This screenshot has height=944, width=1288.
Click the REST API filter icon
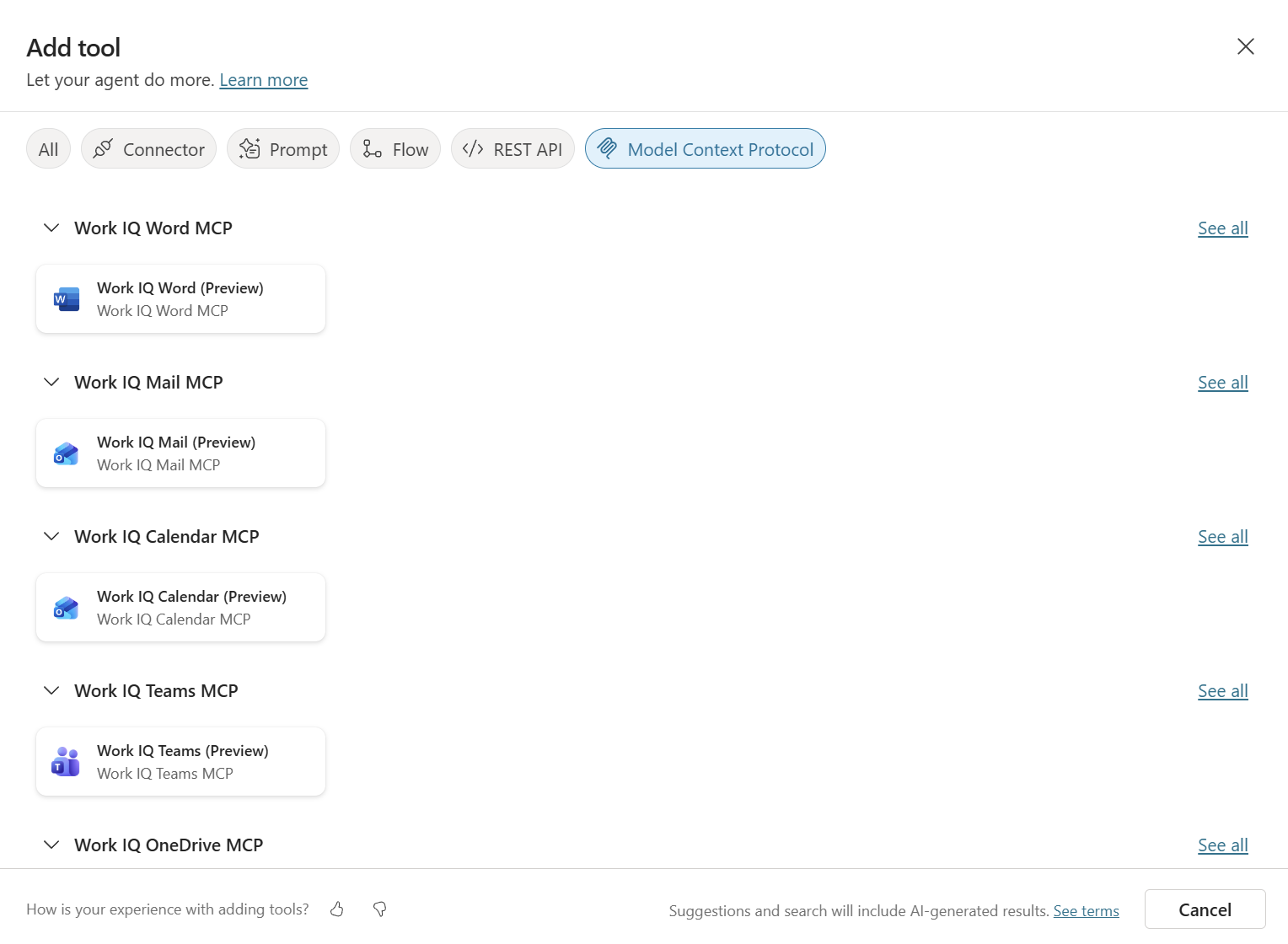[474, 148]
